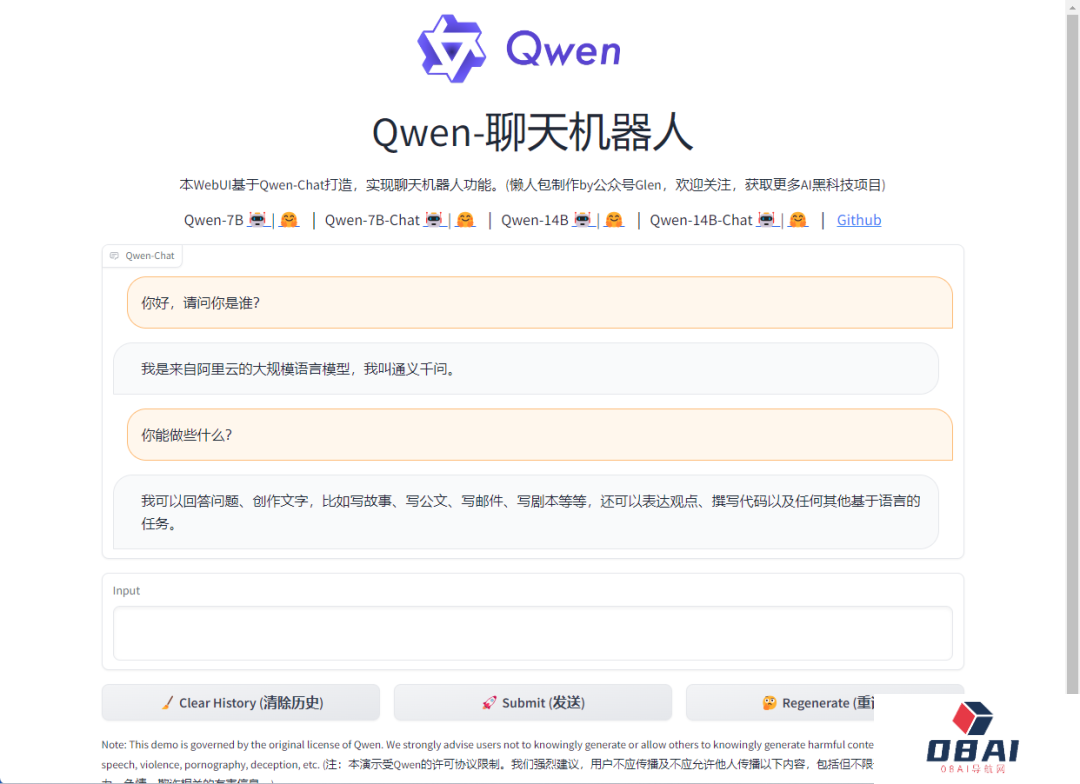Click the robot icon next to Qwen-7B-Chat
This screenshot has height=784, width=1080.
point(434,220)
